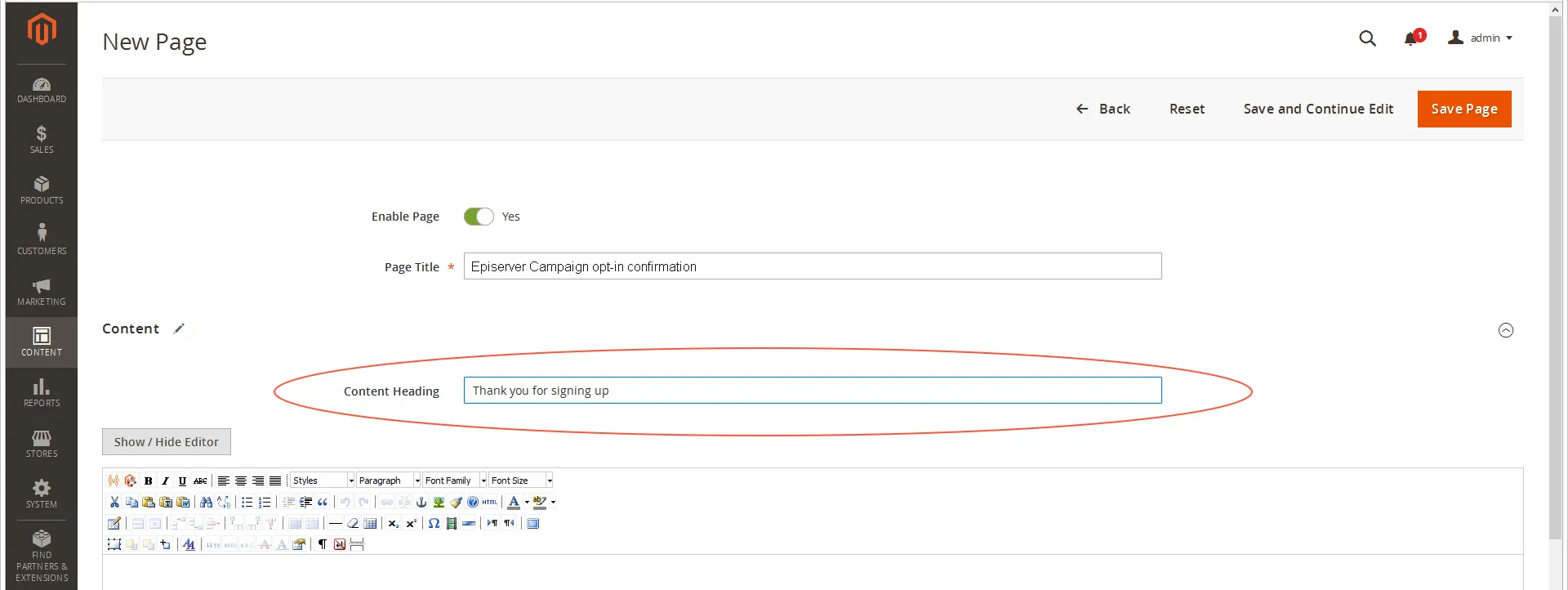Apply subscript formatting
This screenshot has height=590, width=1568.
(393, 523)
